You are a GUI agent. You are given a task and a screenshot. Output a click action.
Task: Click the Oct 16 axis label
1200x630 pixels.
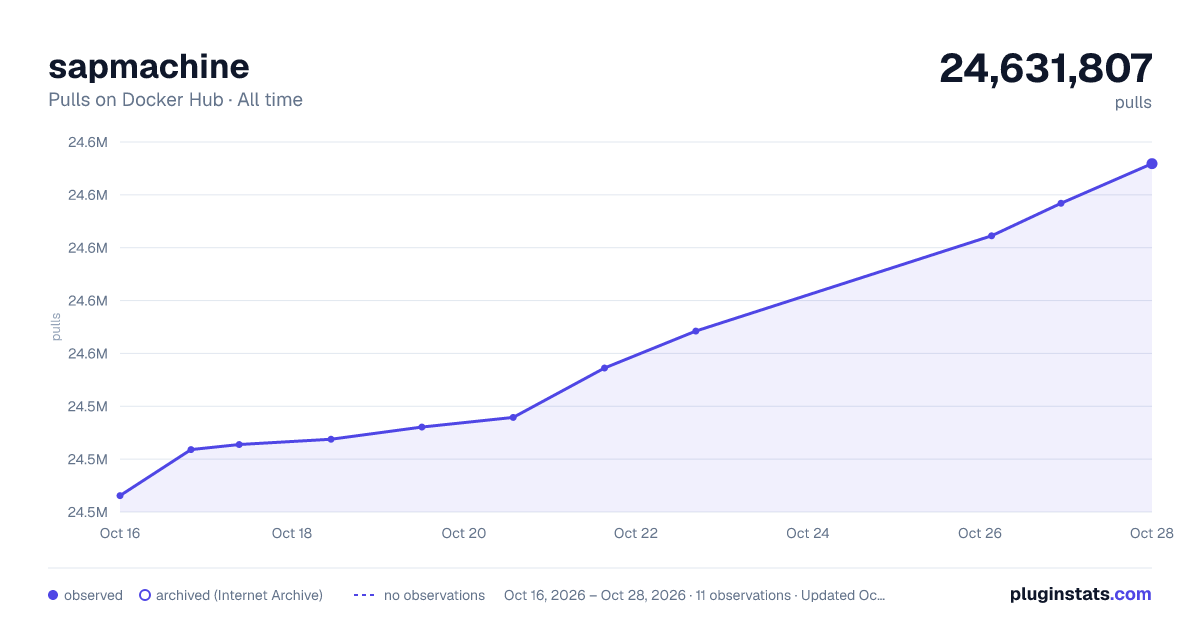(120, 533)
